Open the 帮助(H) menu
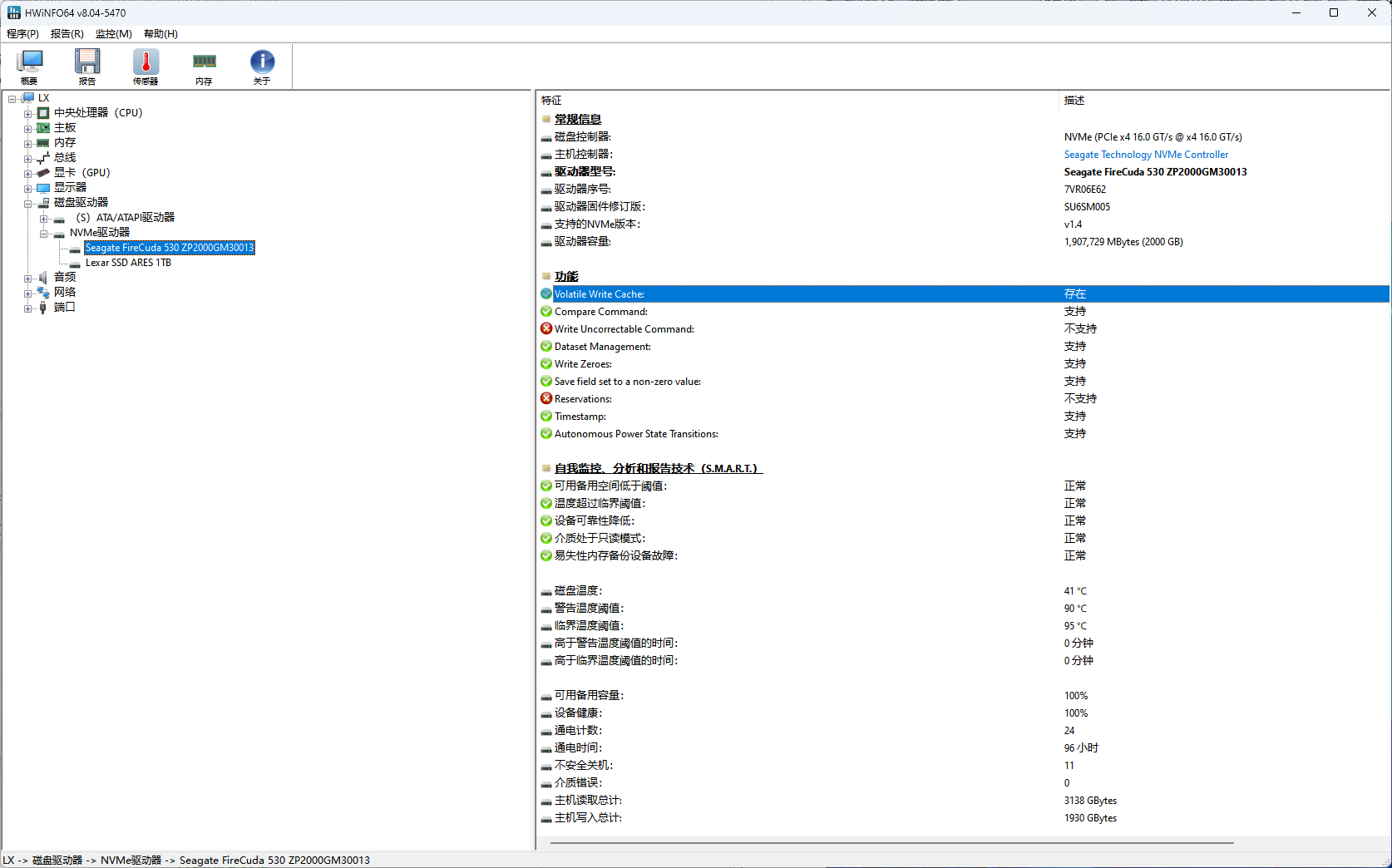 (x=160, y=34)
